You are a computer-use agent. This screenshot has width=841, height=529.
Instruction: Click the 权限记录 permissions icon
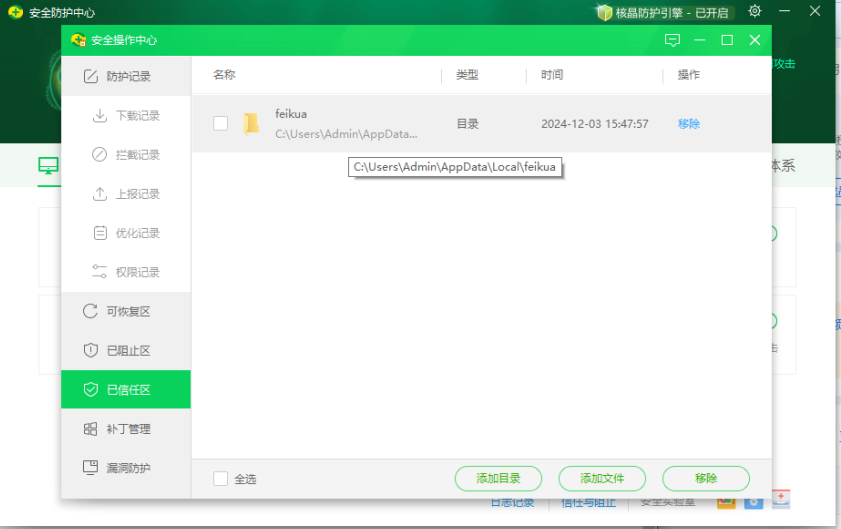pos(100,272)
